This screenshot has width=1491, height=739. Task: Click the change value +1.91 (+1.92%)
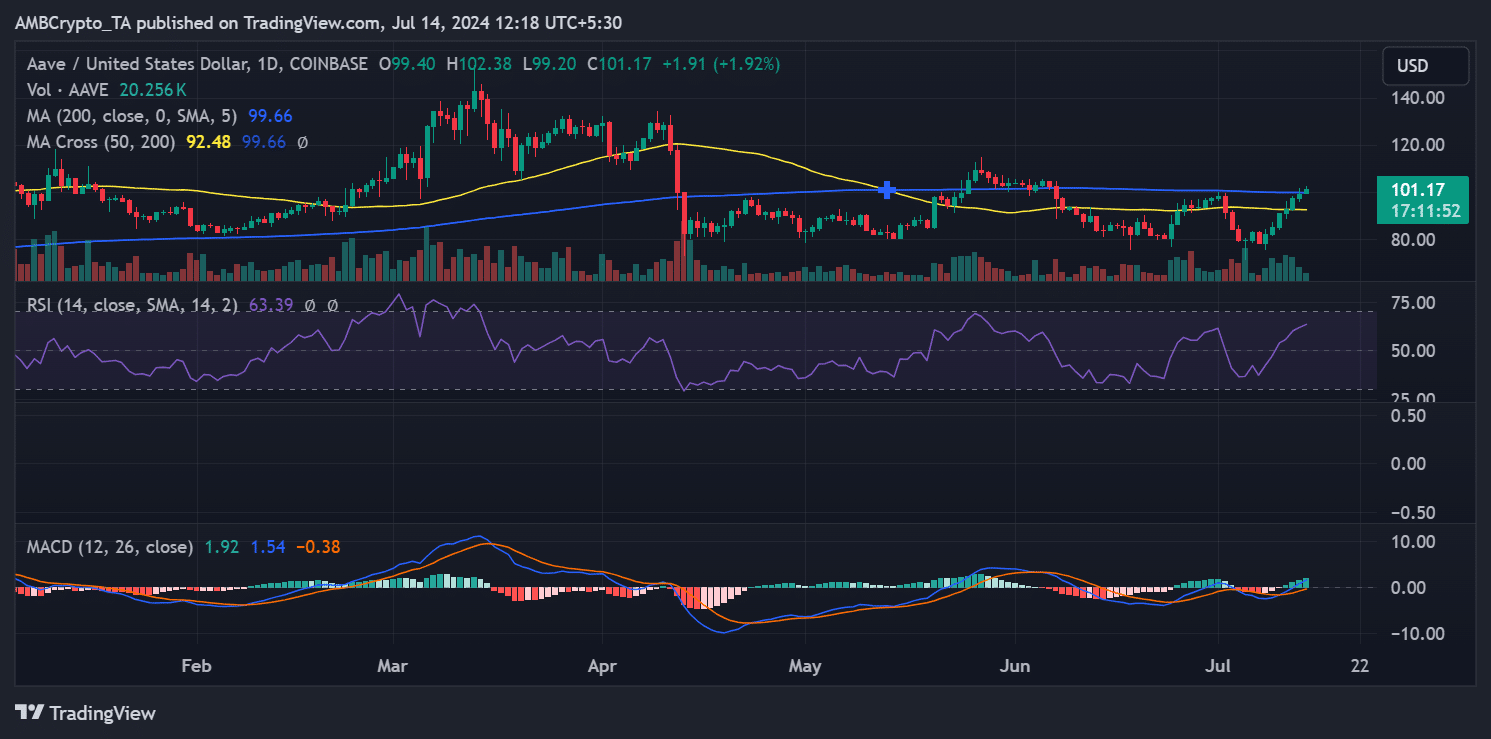point(720,64)
